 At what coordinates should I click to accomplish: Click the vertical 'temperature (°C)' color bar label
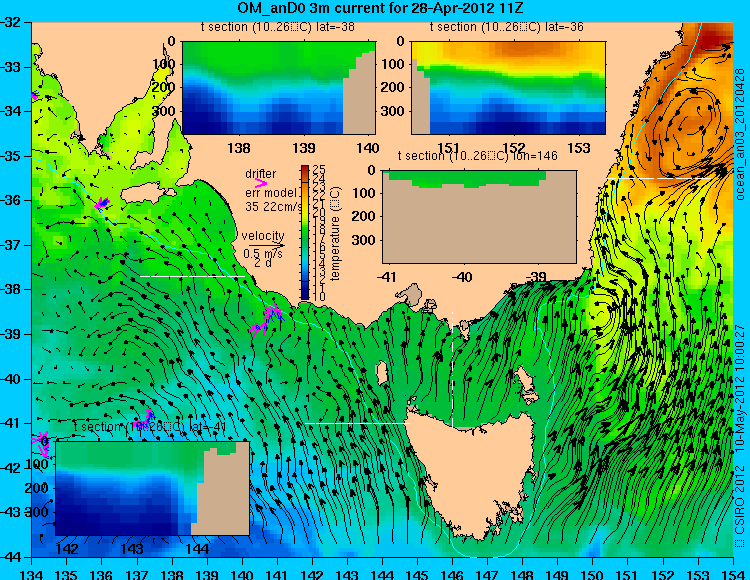335,233
